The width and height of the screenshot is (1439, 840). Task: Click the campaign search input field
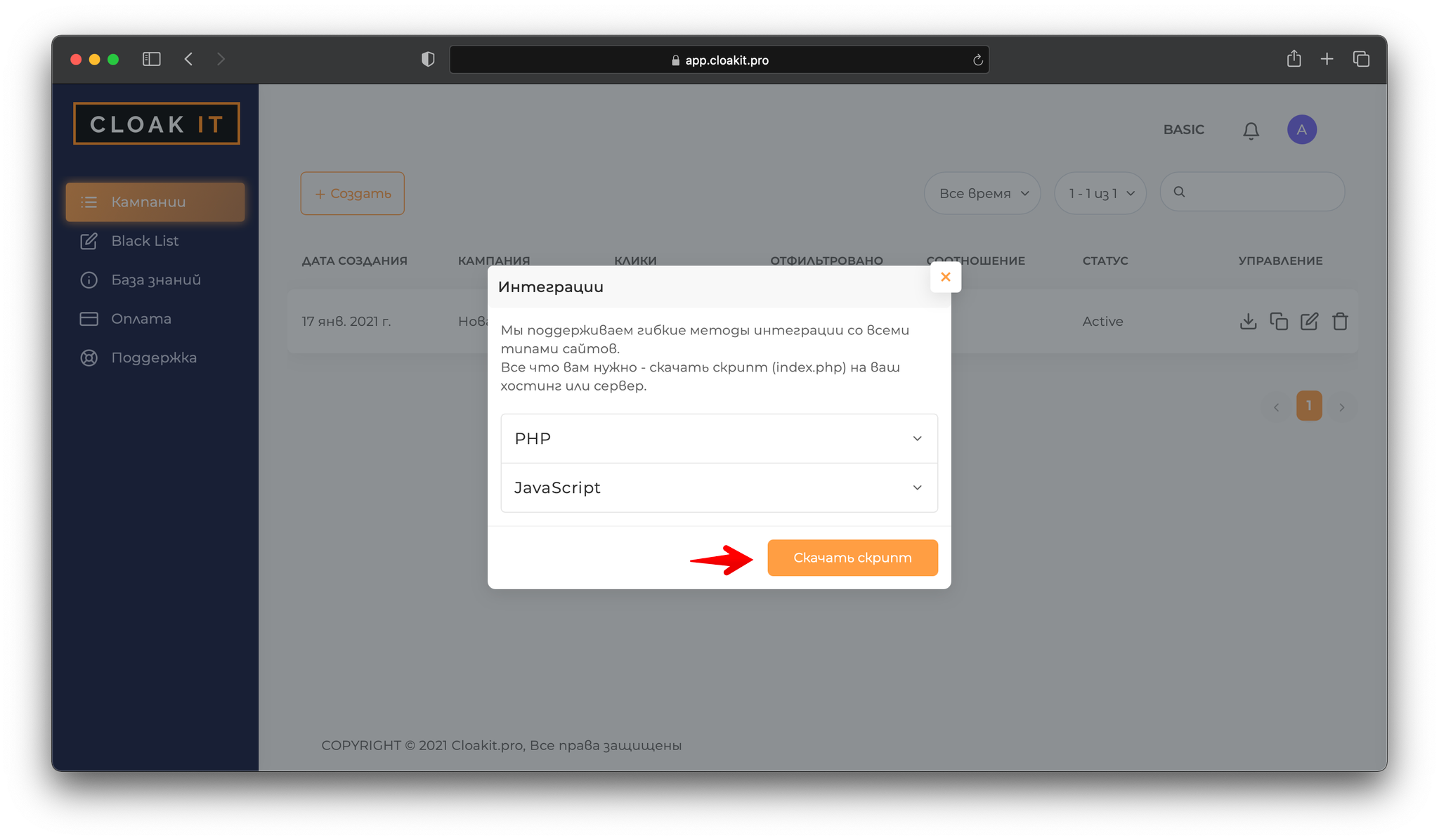pos(1261,192)
